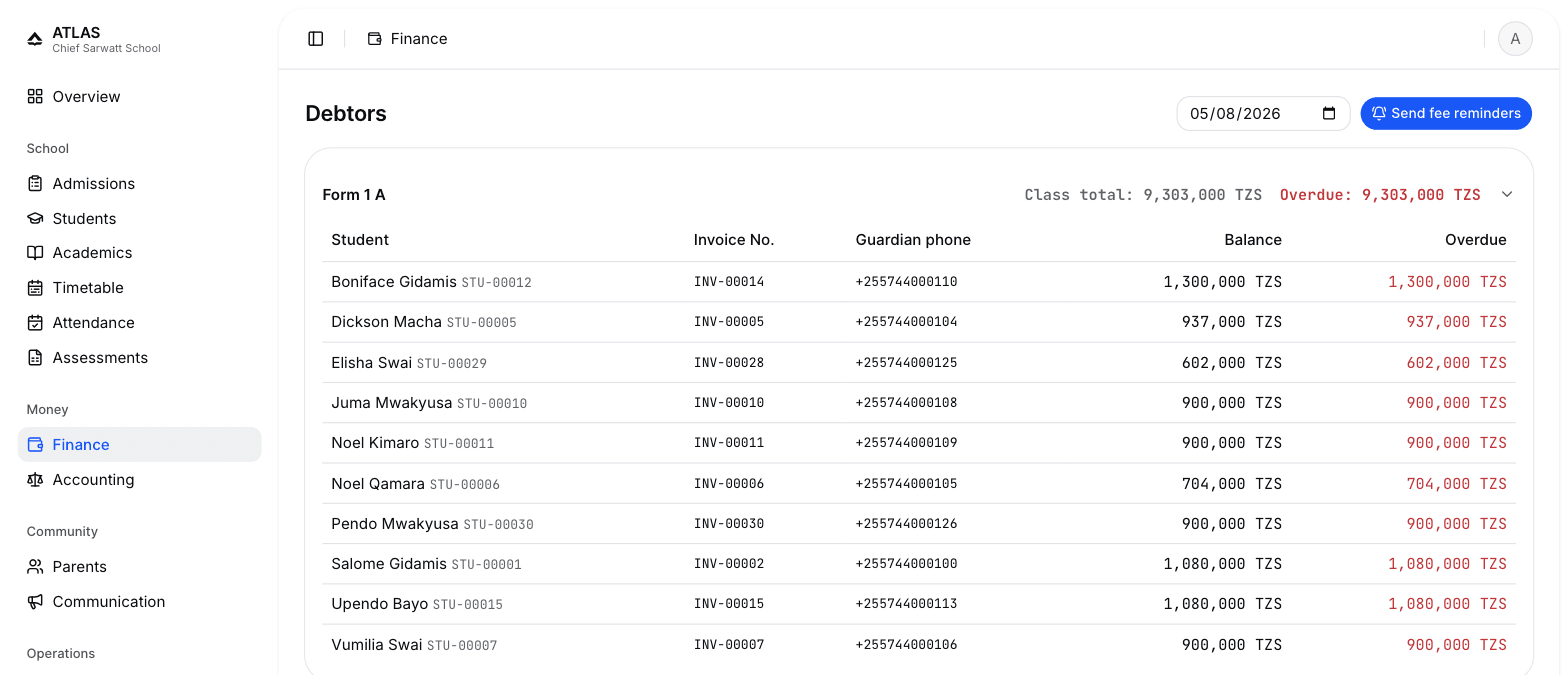This screenshot has height=675, width=1568.
Task: Open the user avatar A
Action: (x=1515, y=39)
